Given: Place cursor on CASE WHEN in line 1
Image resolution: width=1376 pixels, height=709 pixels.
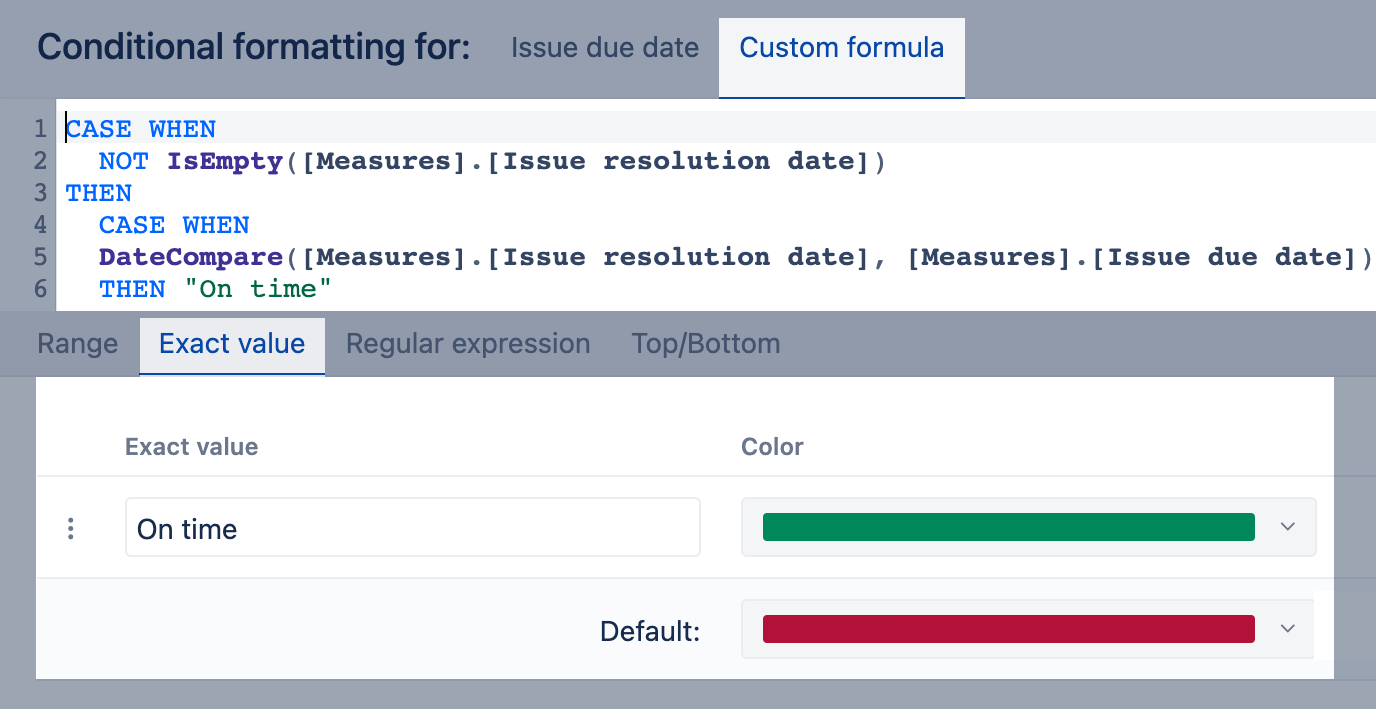Looking at the screenshot, I should 141,129.
